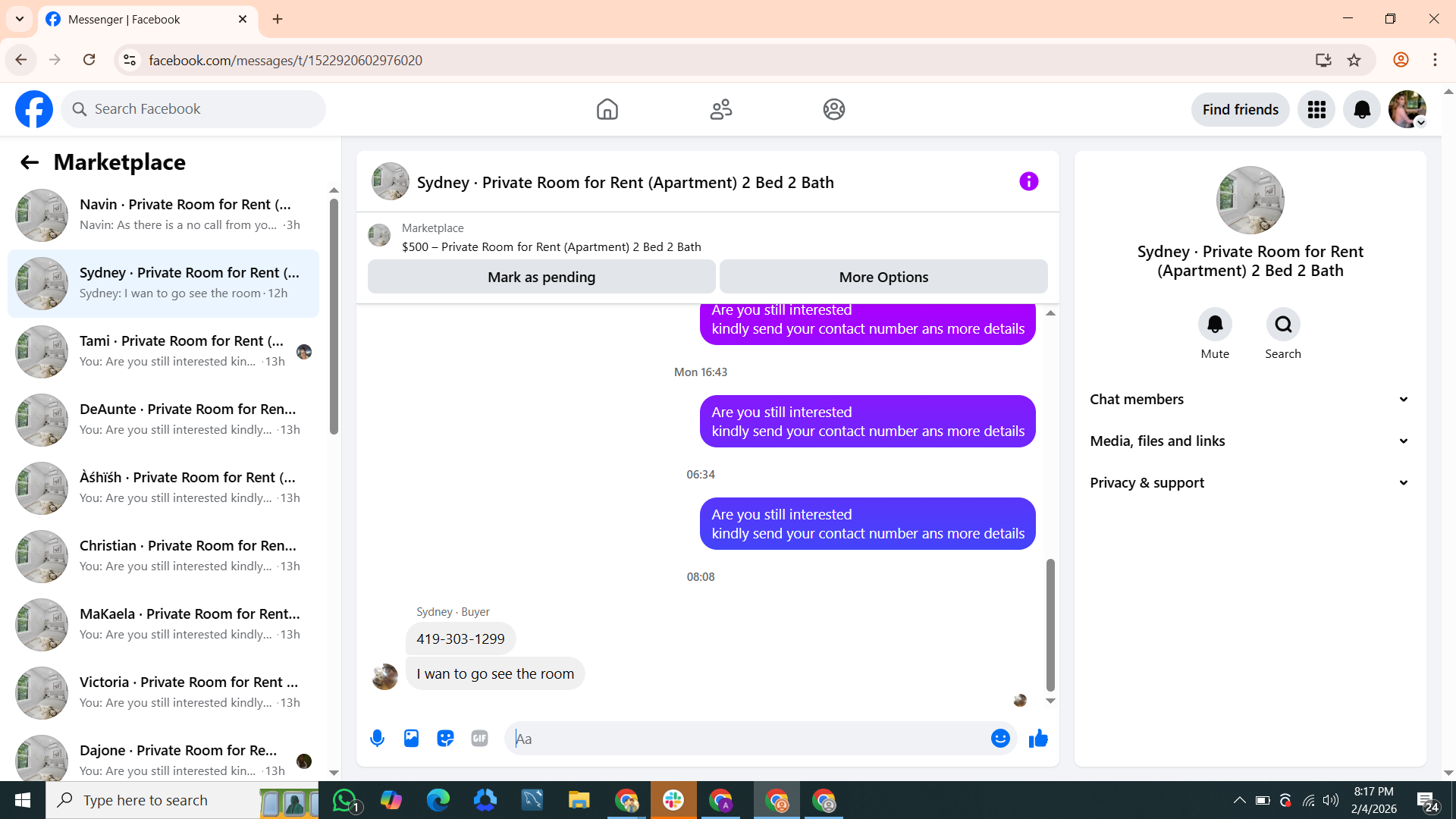1456x819 pixels.
Task: Send a thumbs up like
Action: [x=1038, y=738]
